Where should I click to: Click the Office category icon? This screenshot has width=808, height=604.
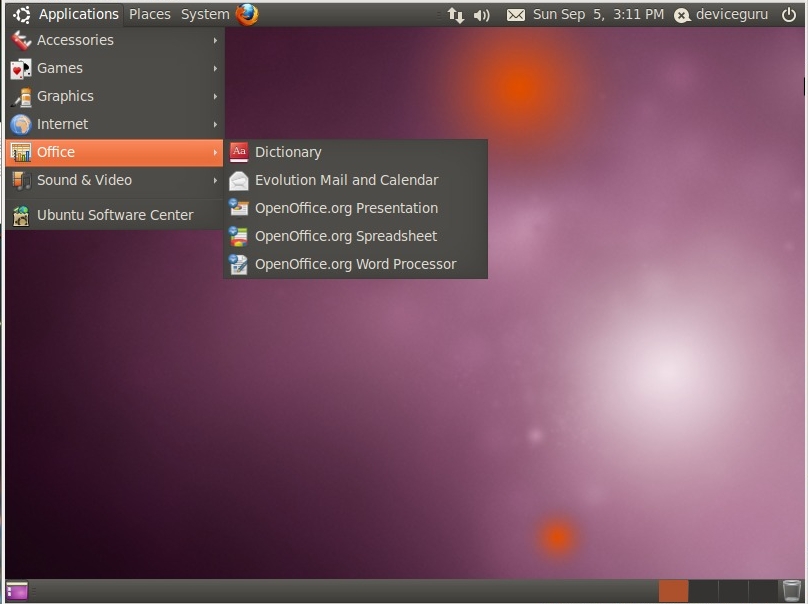pyautogui.click(x=21, y=152)
